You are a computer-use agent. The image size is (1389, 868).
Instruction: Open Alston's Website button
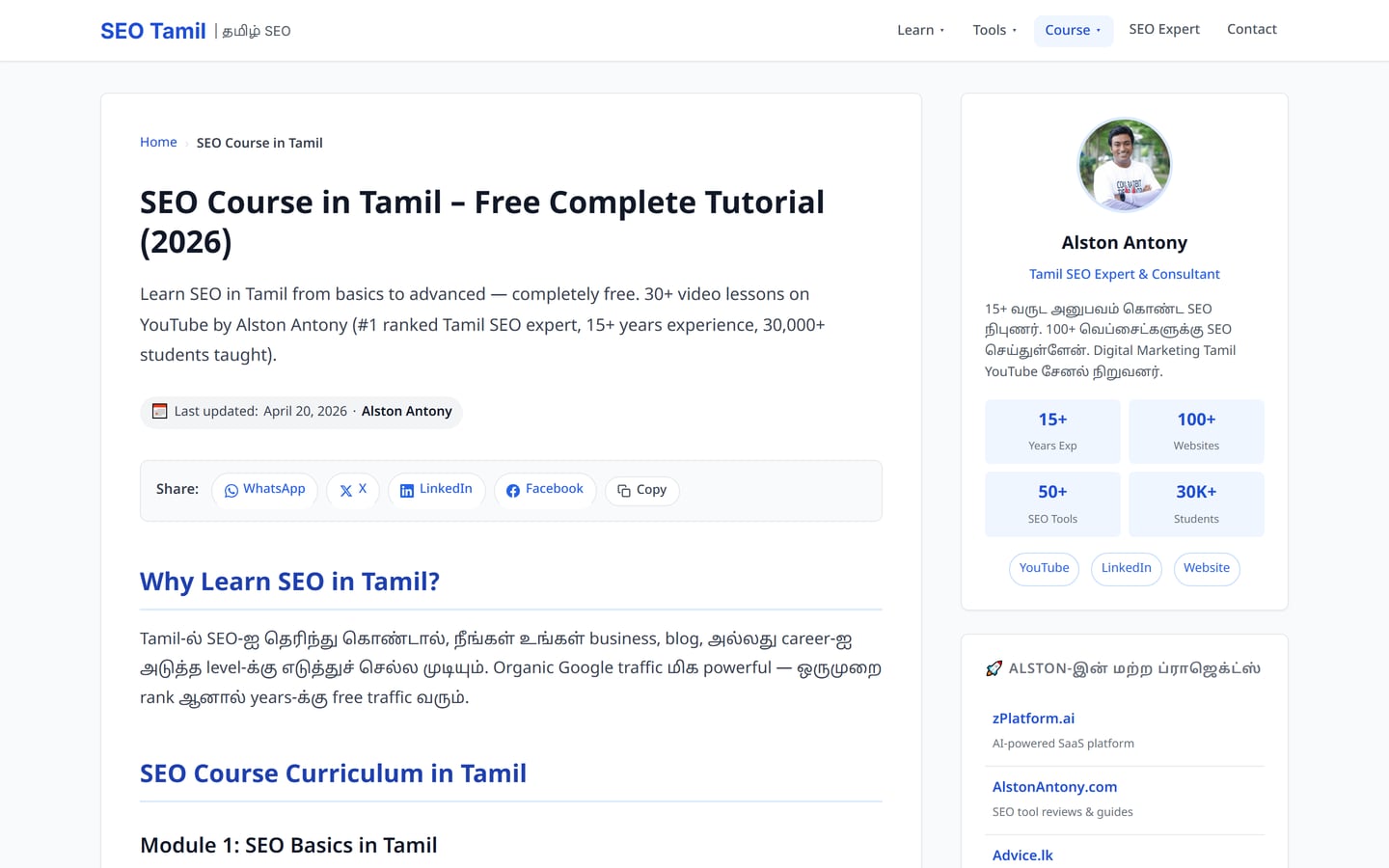[x=1207, y=569]
